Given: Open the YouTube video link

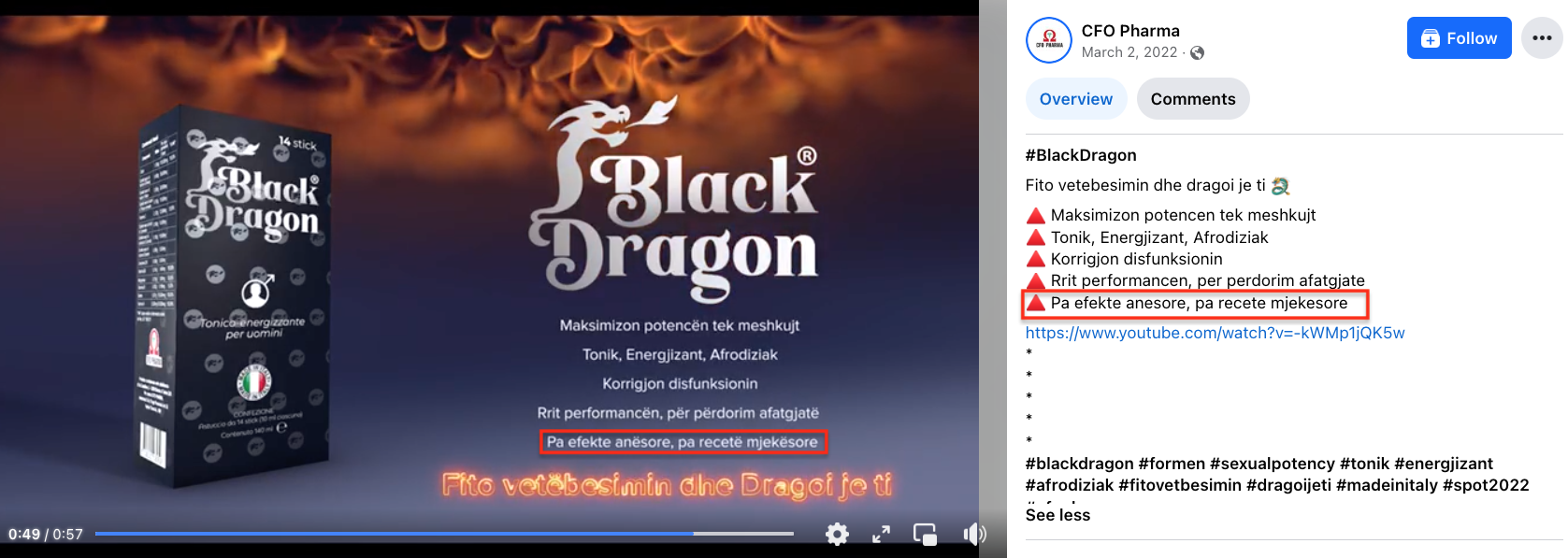Looking at the screenshot, I should point(1214,333).
